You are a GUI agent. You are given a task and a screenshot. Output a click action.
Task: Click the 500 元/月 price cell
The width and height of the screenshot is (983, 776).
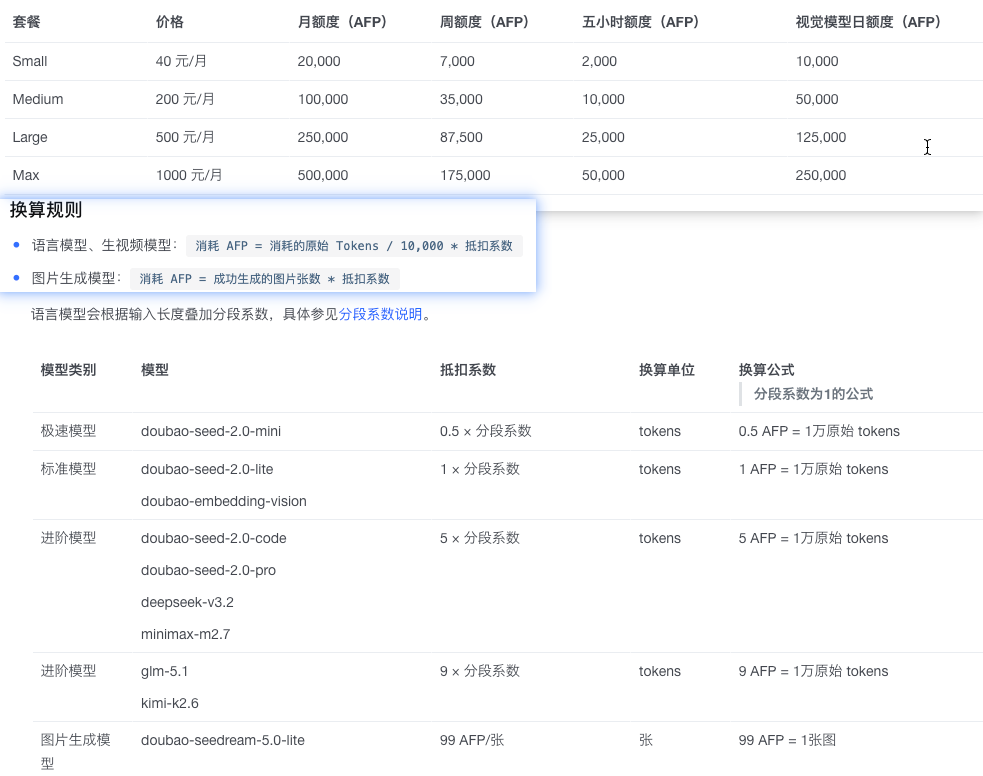185,137
